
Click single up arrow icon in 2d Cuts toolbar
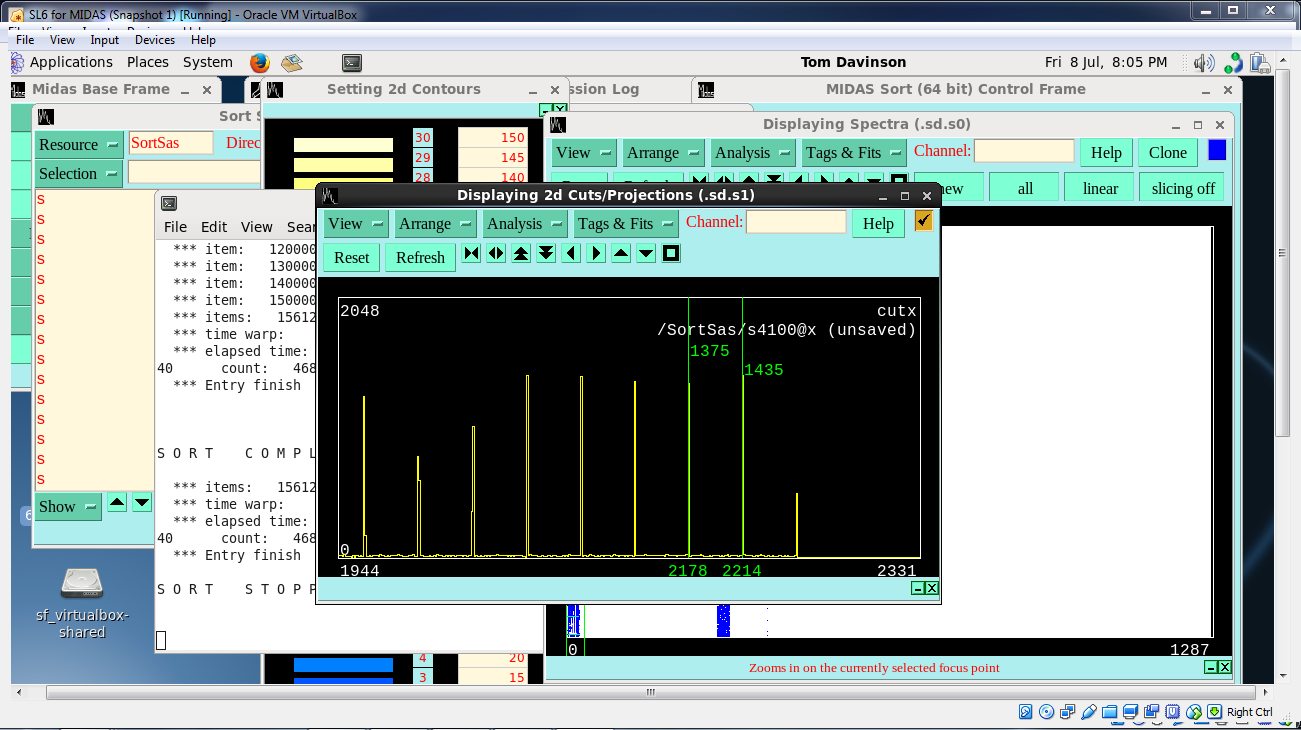click(621, 254)
